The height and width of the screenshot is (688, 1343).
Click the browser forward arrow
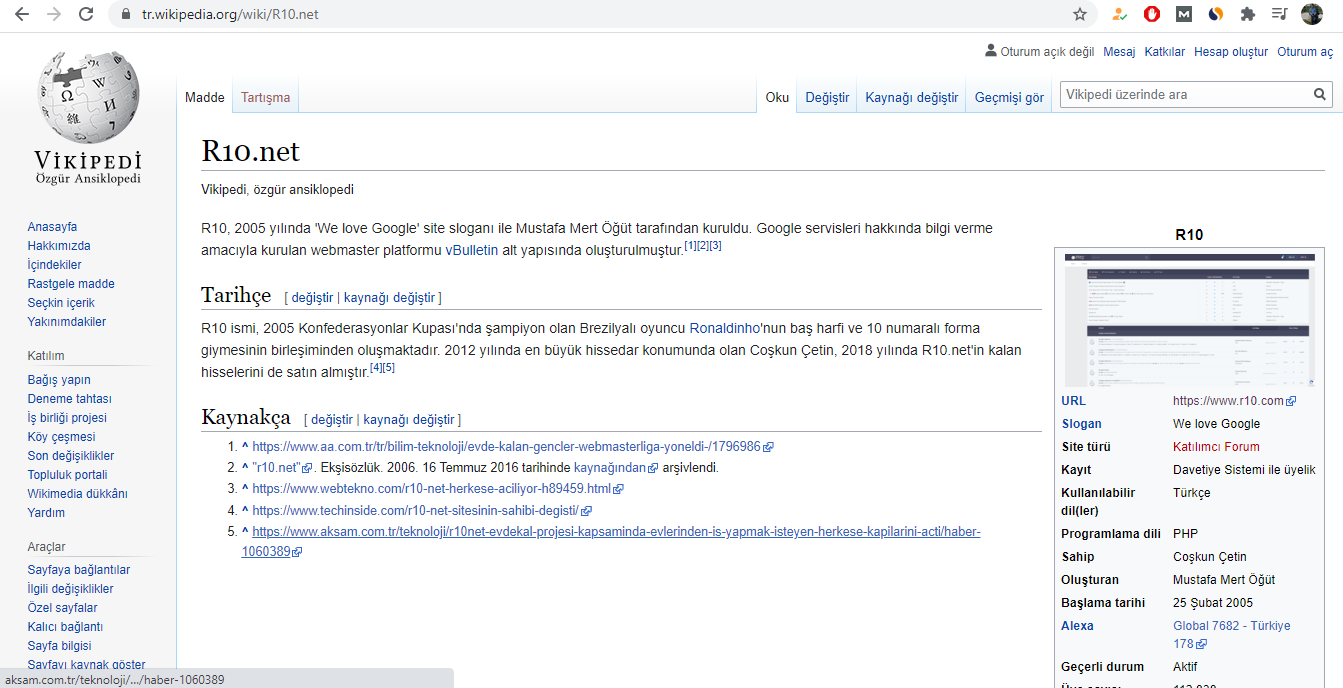[54, 14]
